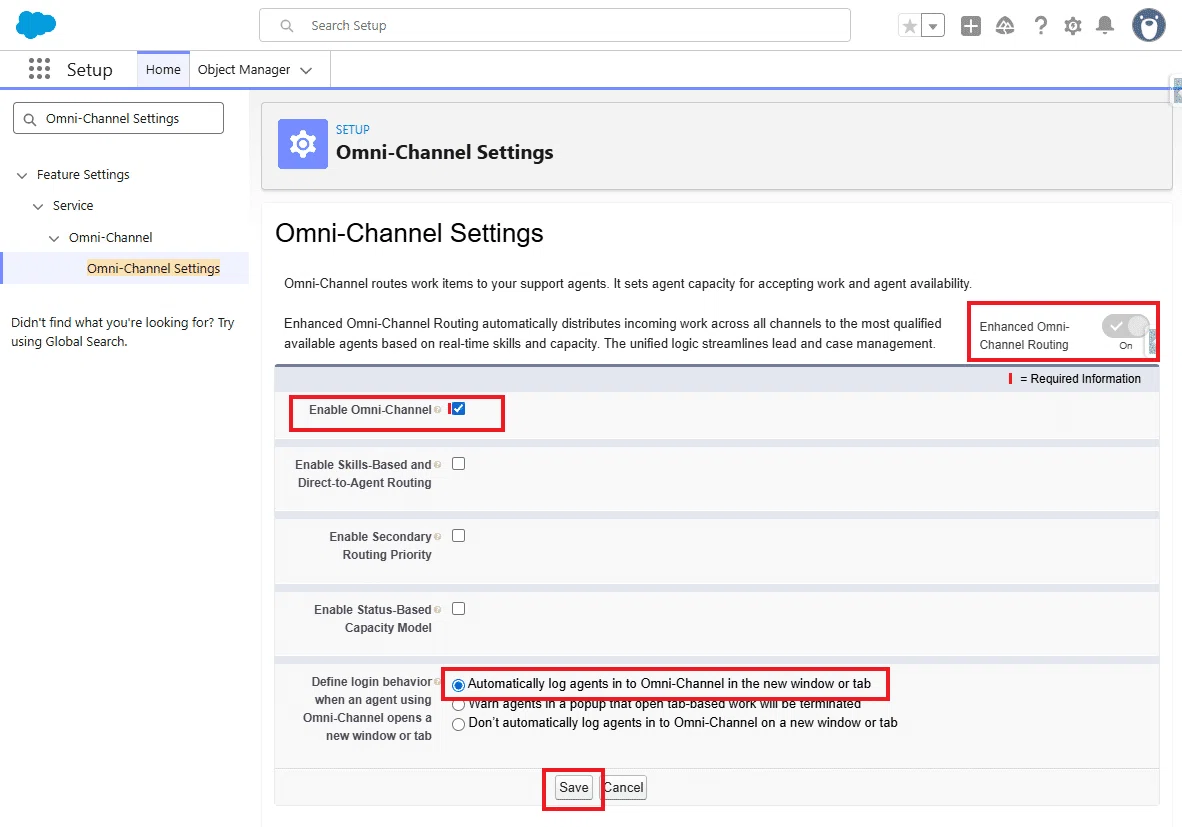Open the help question mark icon
The image size is (1182, 827).
click(x=1040, y=26)
